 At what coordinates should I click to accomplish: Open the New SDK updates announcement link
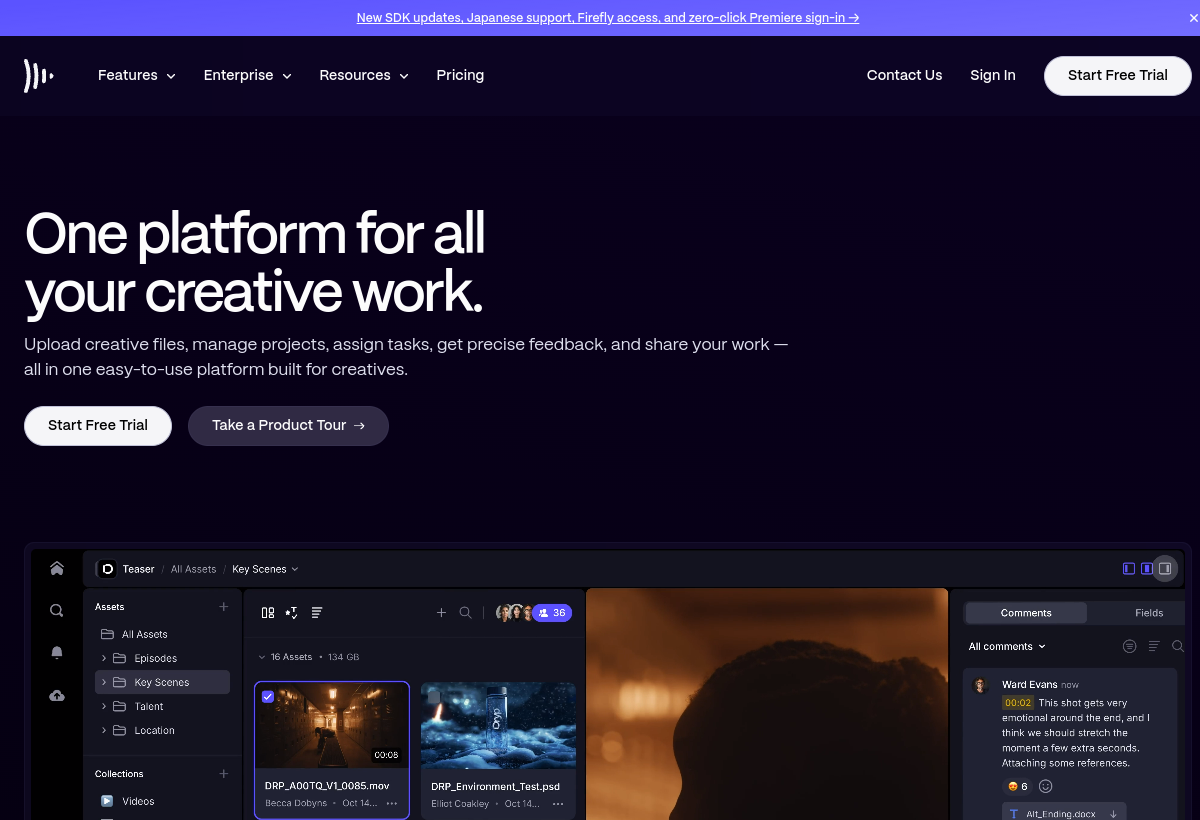[x=608, y=18]
